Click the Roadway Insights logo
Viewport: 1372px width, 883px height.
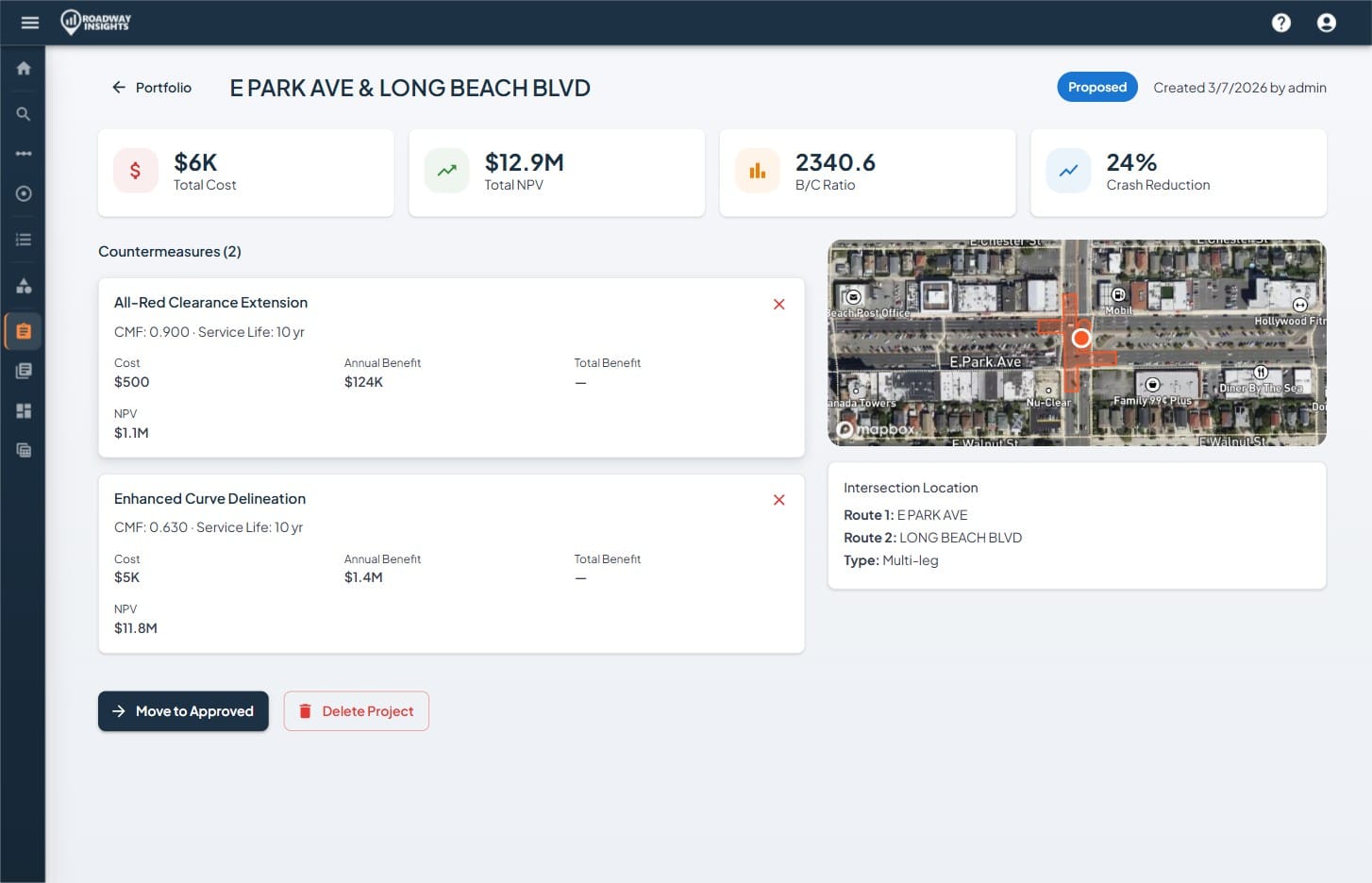pos(96,23)
